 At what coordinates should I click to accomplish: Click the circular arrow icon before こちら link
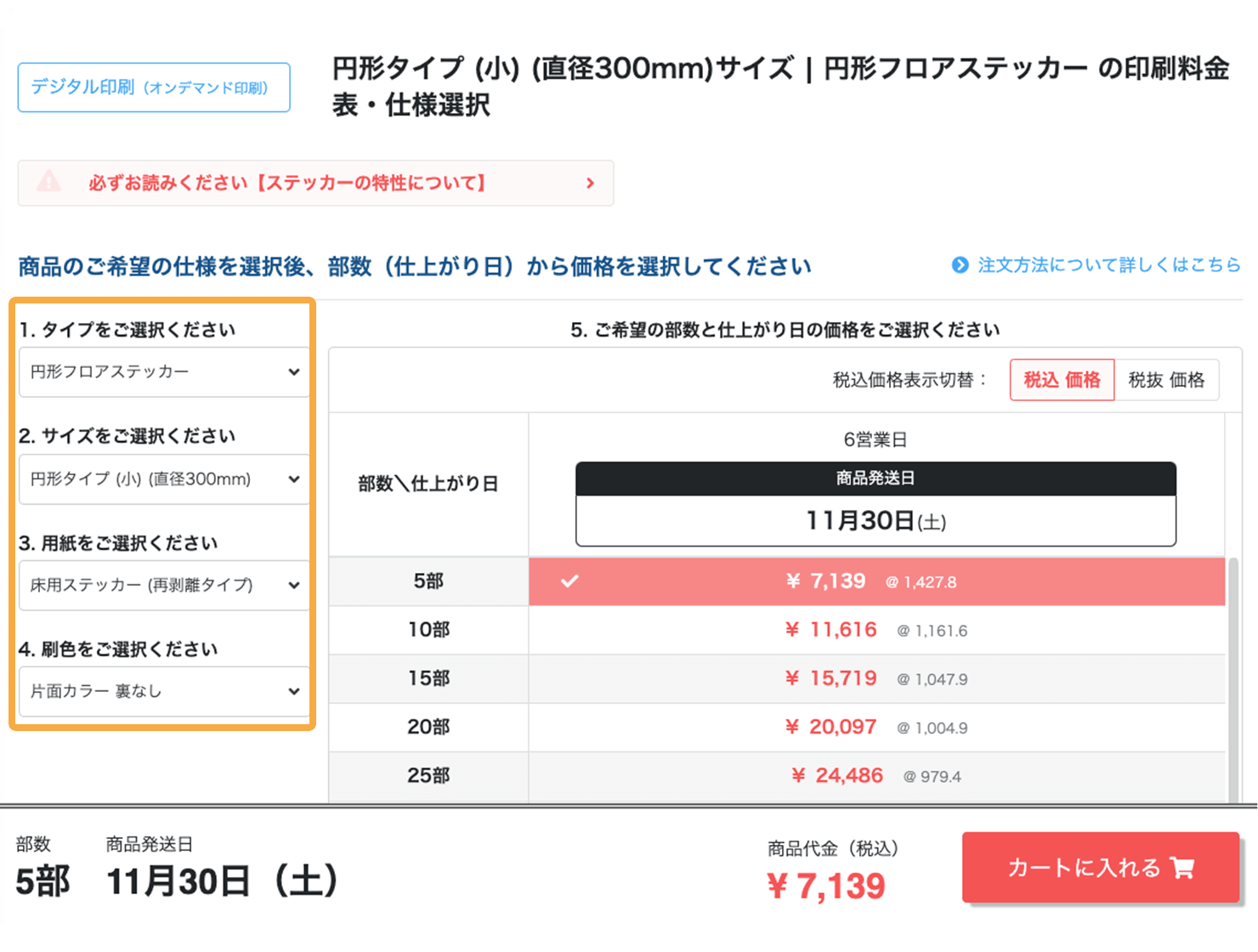pos(960,264)
